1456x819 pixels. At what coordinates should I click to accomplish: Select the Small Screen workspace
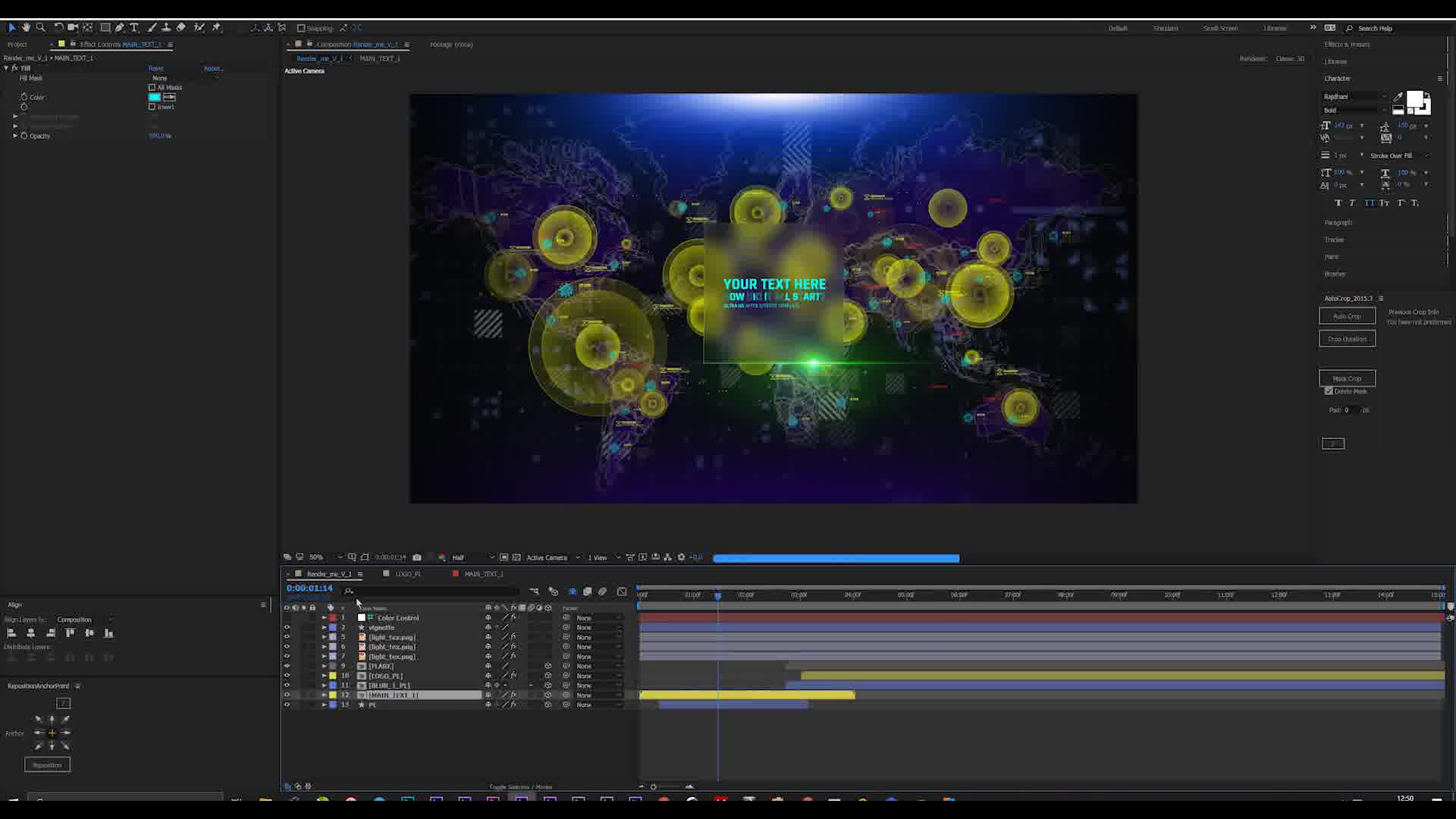pos(1220,29)
